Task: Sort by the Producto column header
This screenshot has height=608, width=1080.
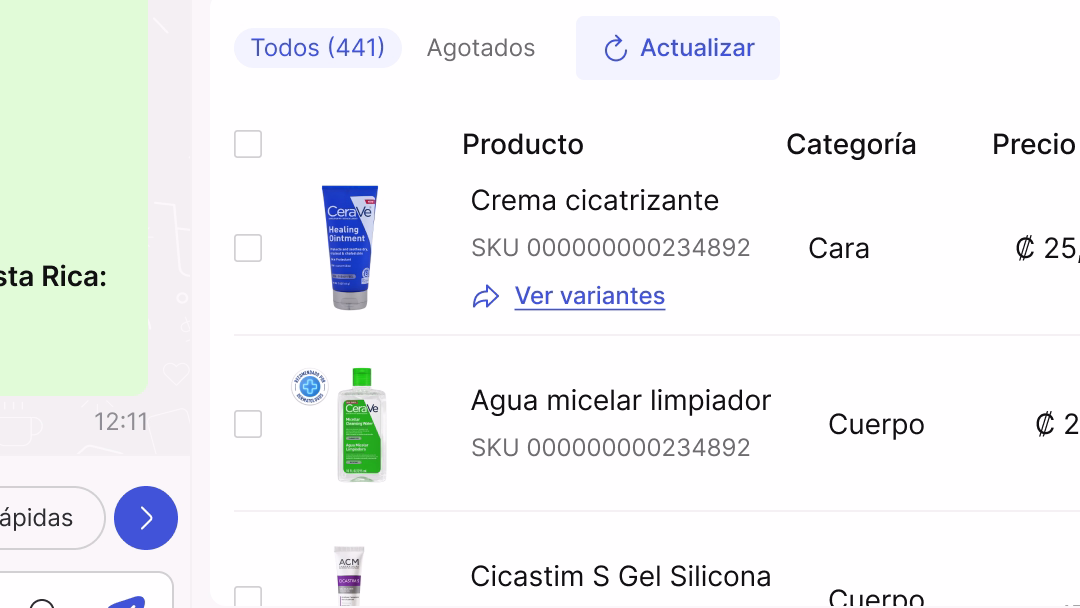Action: [x=523, y=144]
